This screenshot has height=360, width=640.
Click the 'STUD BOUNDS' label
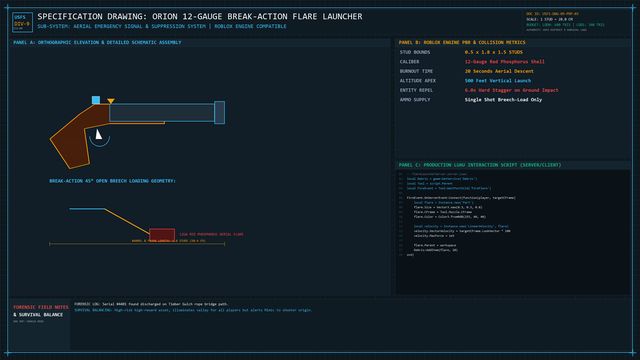[x=415, y=52]
